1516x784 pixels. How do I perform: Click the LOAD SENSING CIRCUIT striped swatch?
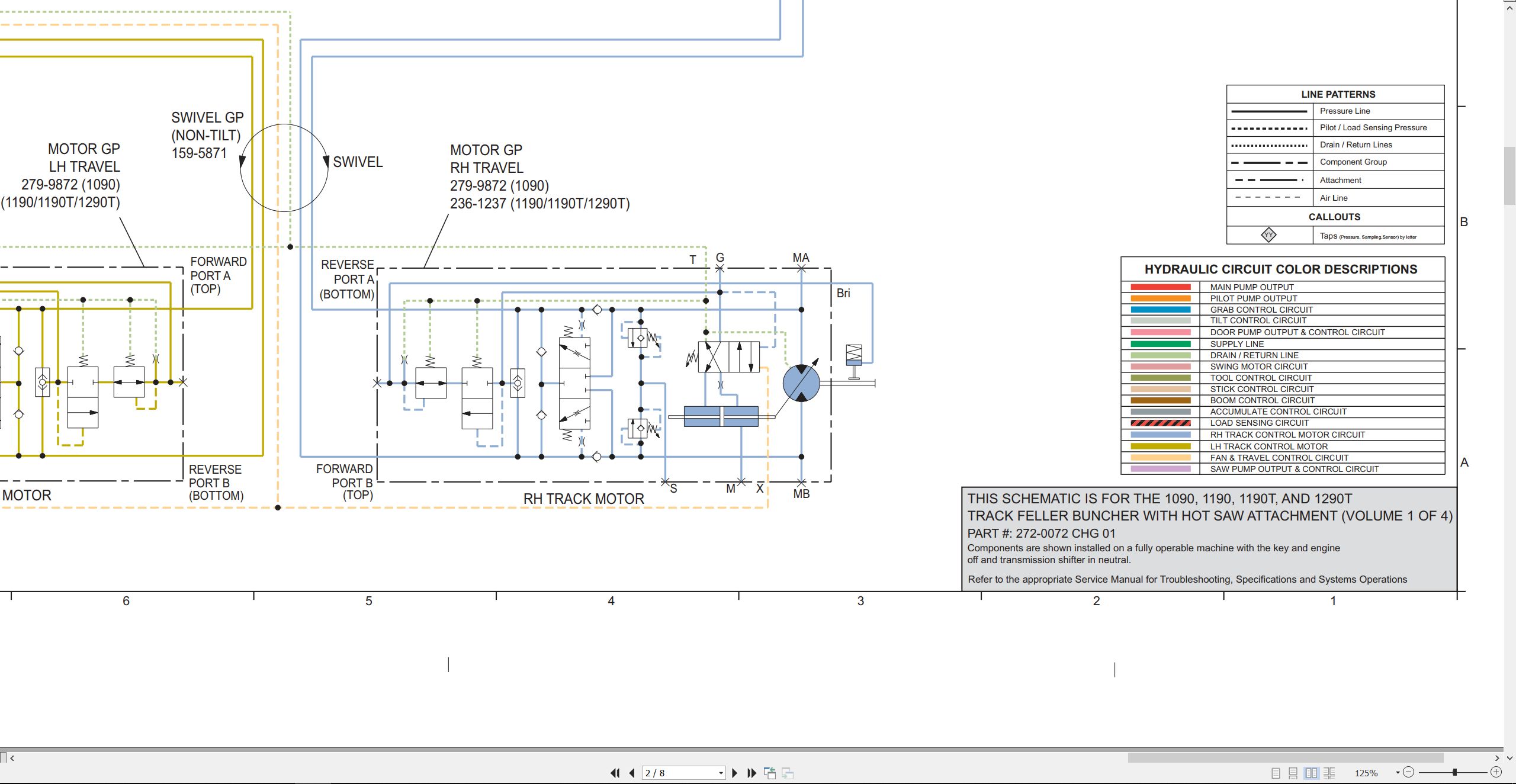pos(1160,423)
